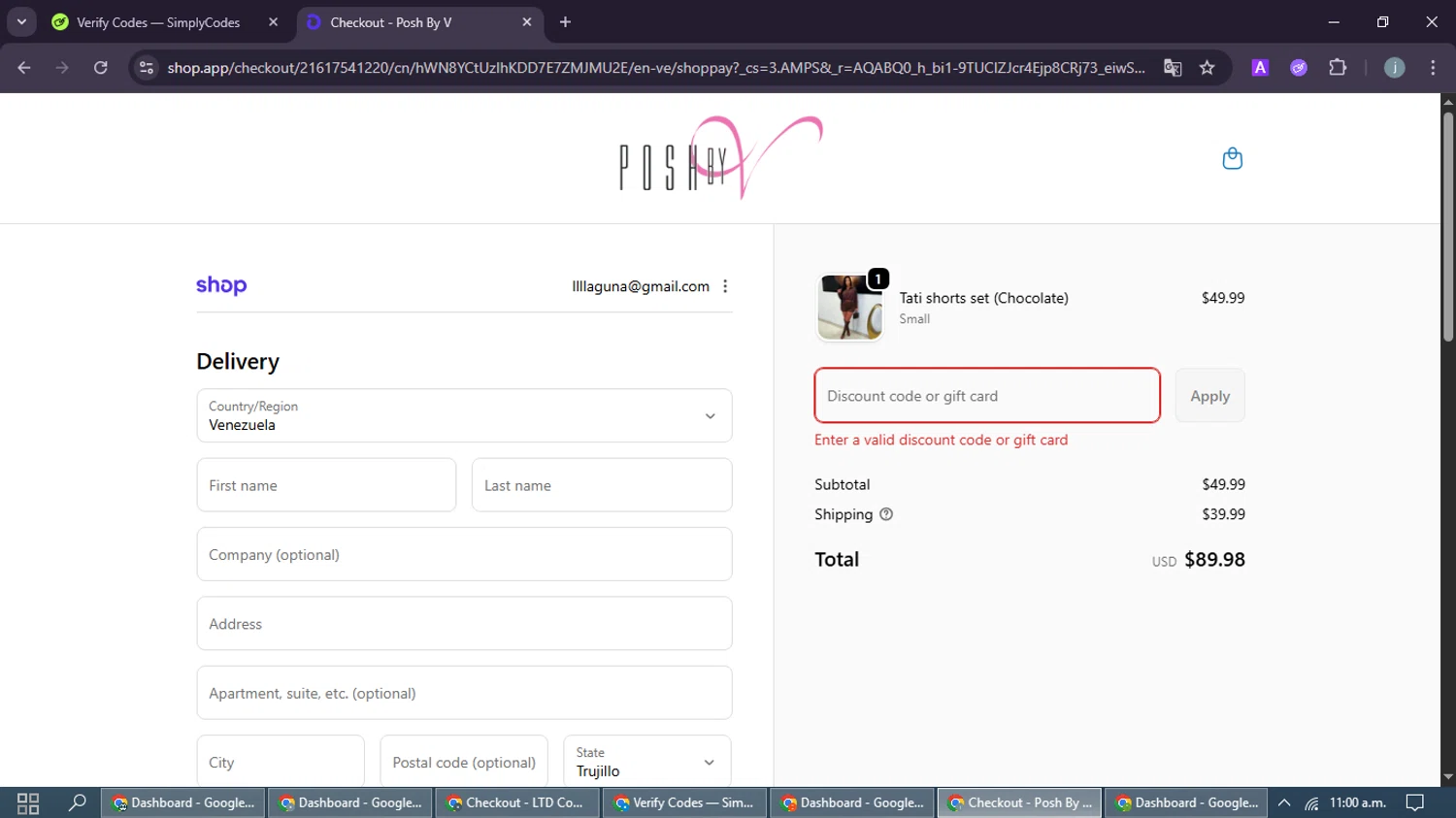Click the Shop logo
The height and width of the screenshot is (818, 1456).
coord(221,285)
